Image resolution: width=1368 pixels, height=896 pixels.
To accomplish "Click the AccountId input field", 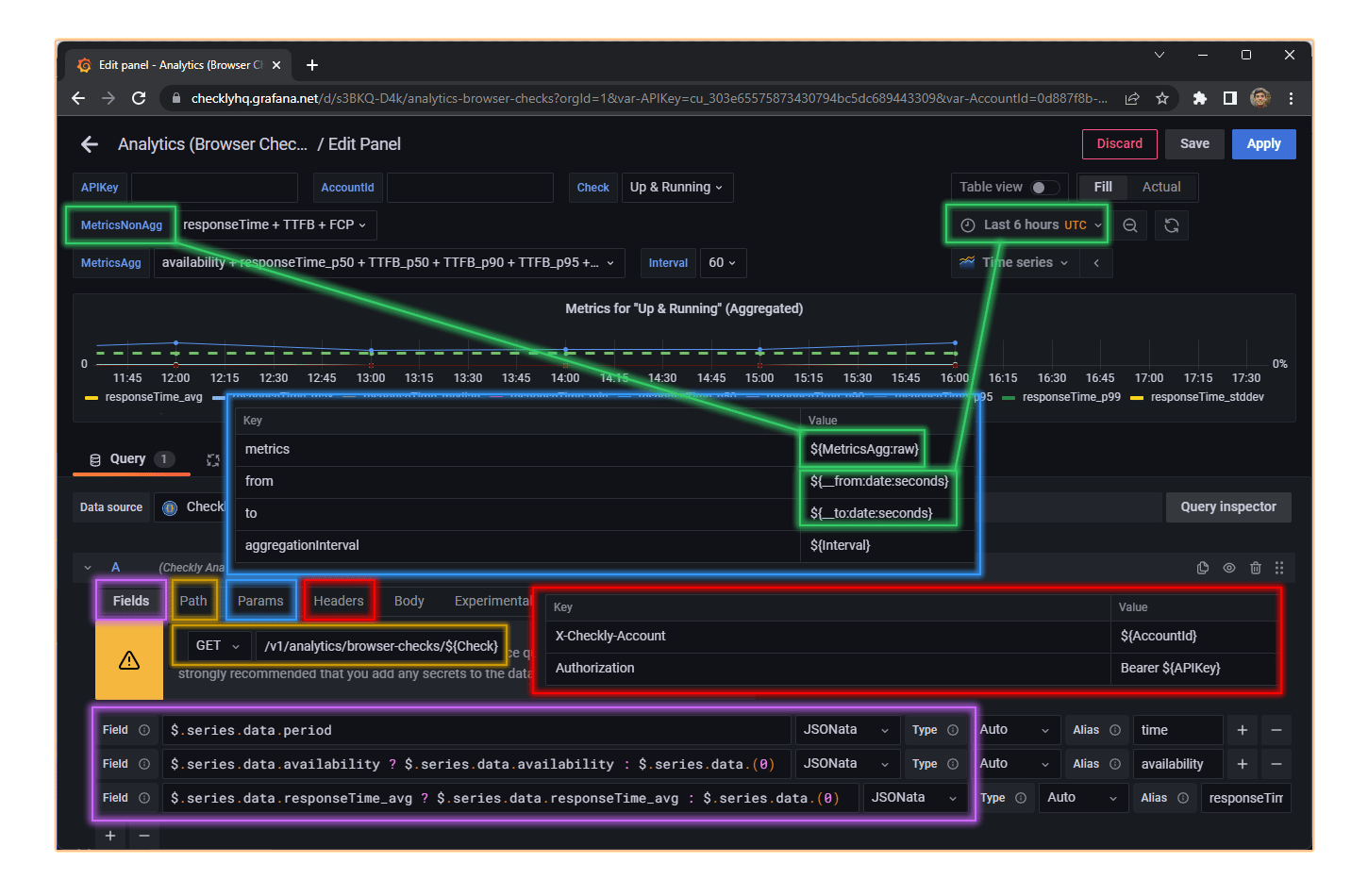I will (470, 188).
